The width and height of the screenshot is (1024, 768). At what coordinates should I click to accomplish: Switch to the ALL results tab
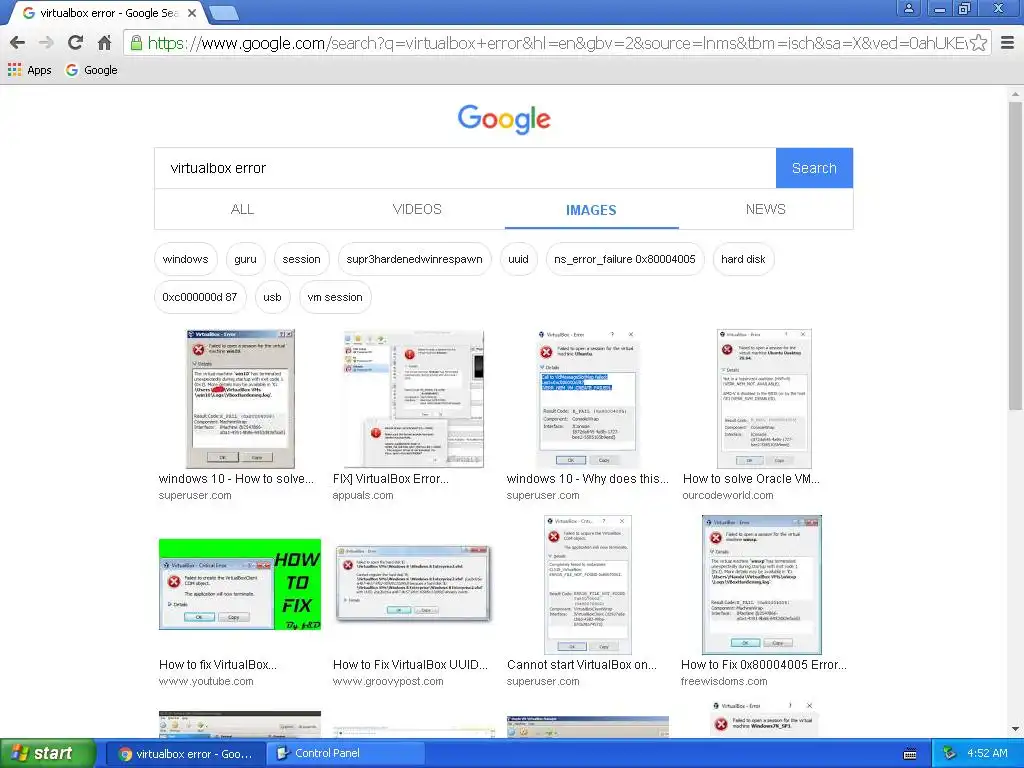coord(242,210)
